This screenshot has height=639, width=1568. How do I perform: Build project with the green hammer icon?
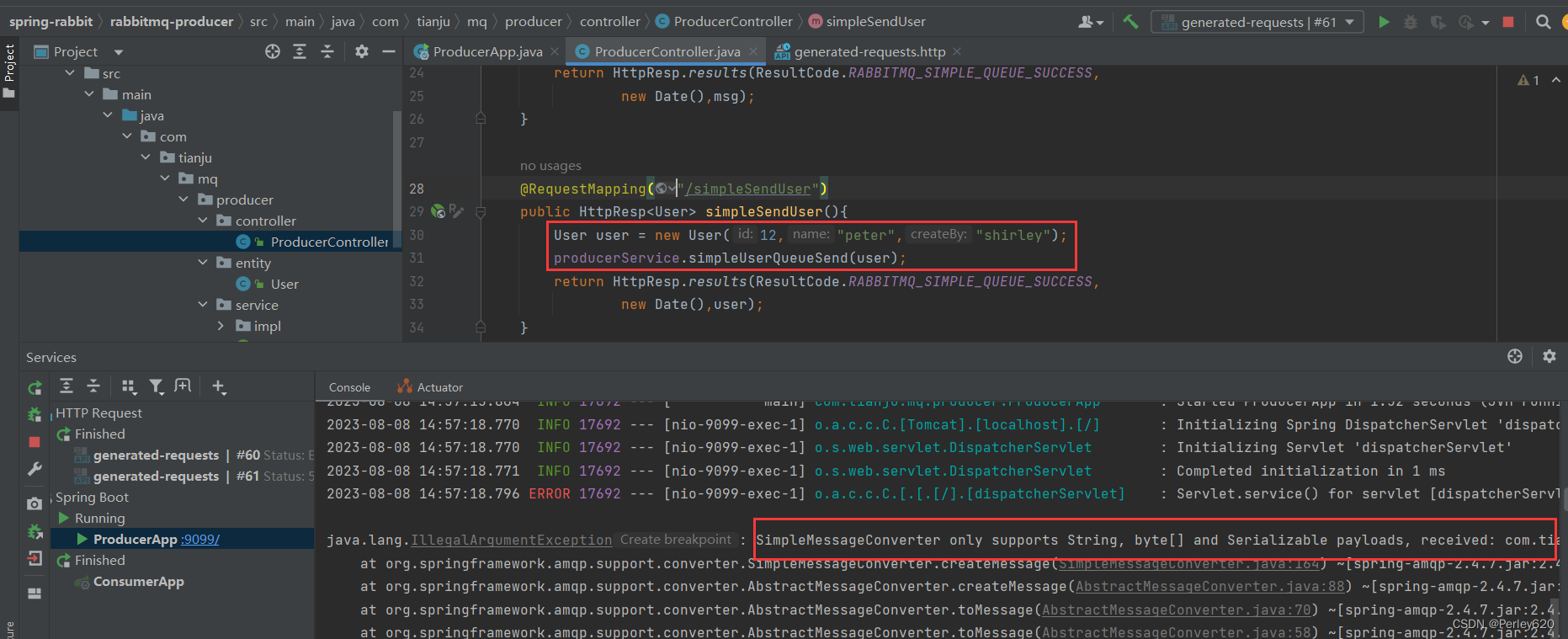pos(1130,22)
